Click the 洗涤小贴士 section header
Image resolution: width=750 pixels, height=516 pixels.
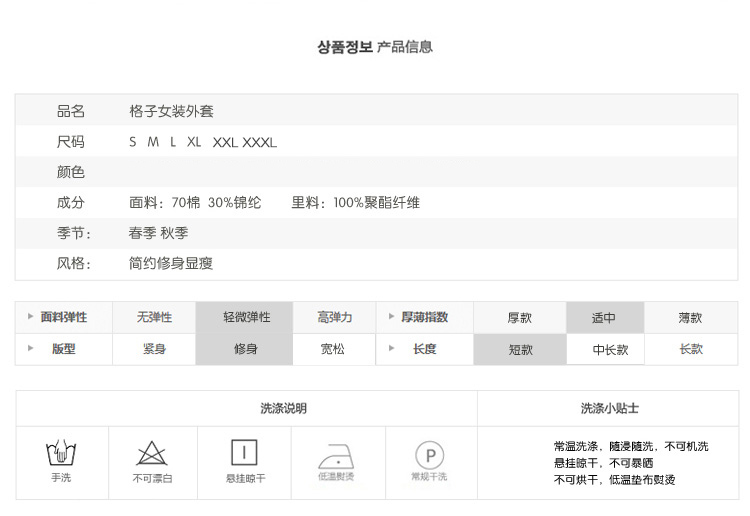pos(609,409)
